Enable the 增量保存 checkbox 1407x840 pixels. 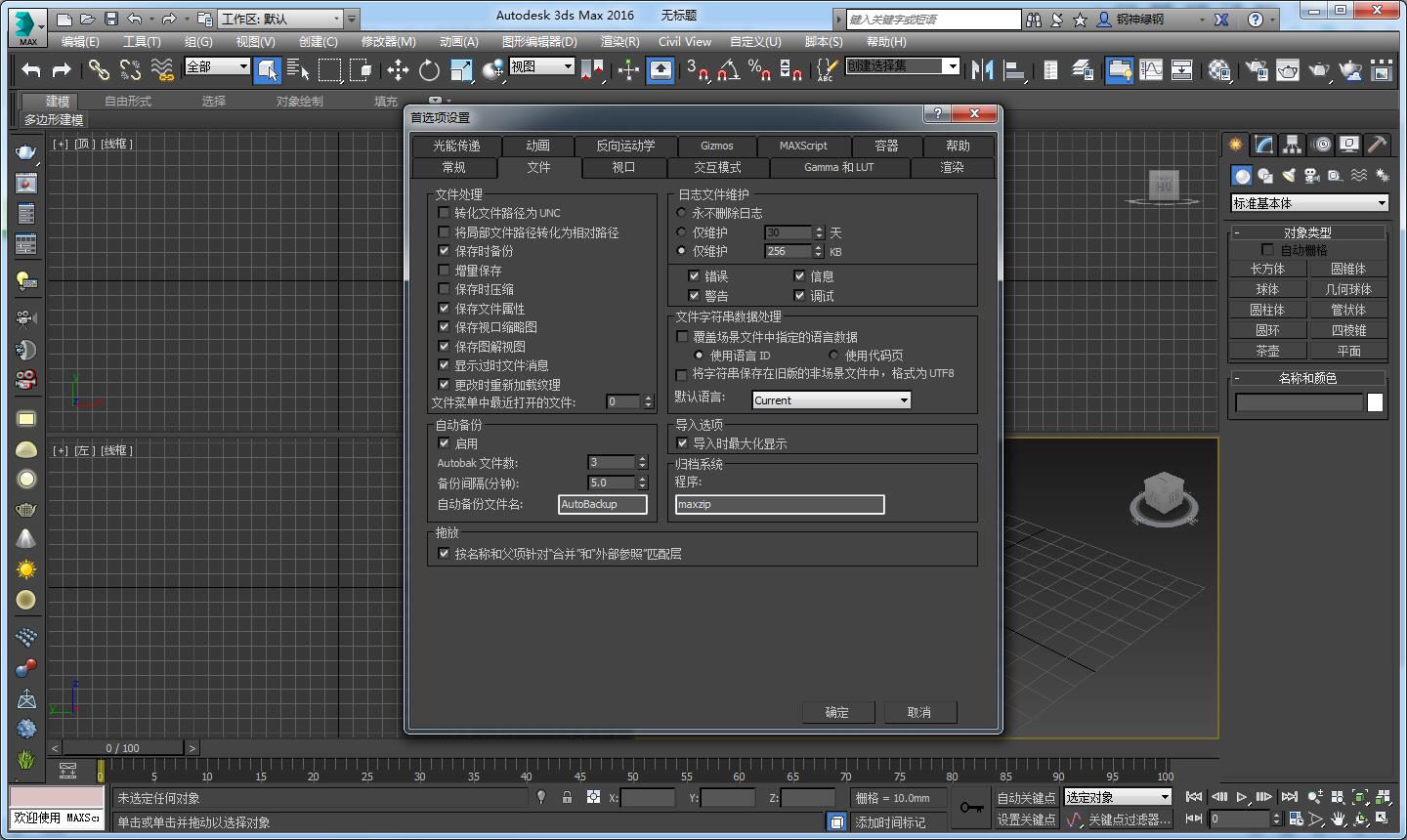[445, 270]
